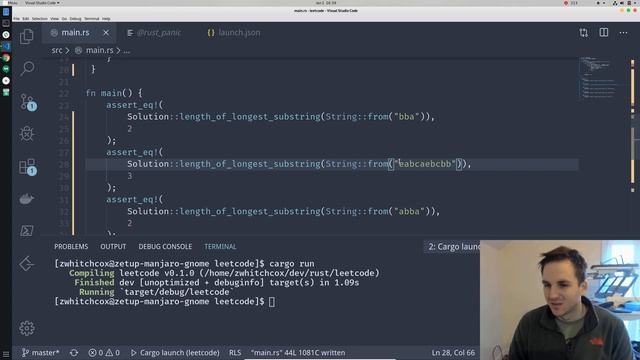Click the Menu button in top bar
640x360 pixels.
click(12, 3)
